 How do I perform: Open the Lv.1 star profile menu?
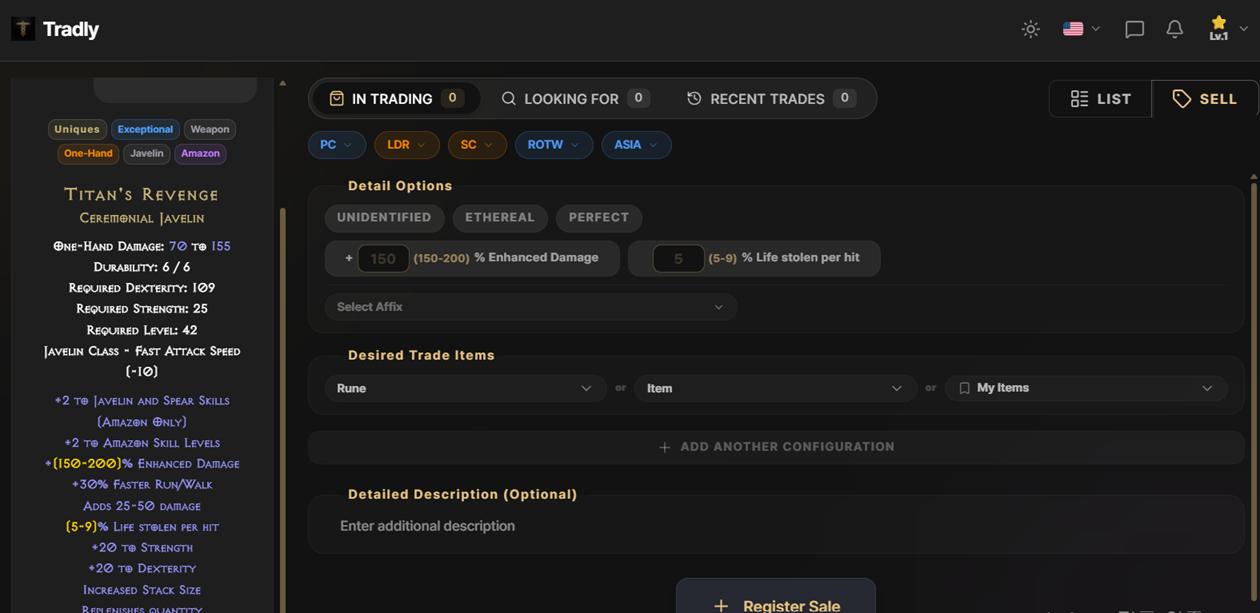click(x=1228, y=29)
